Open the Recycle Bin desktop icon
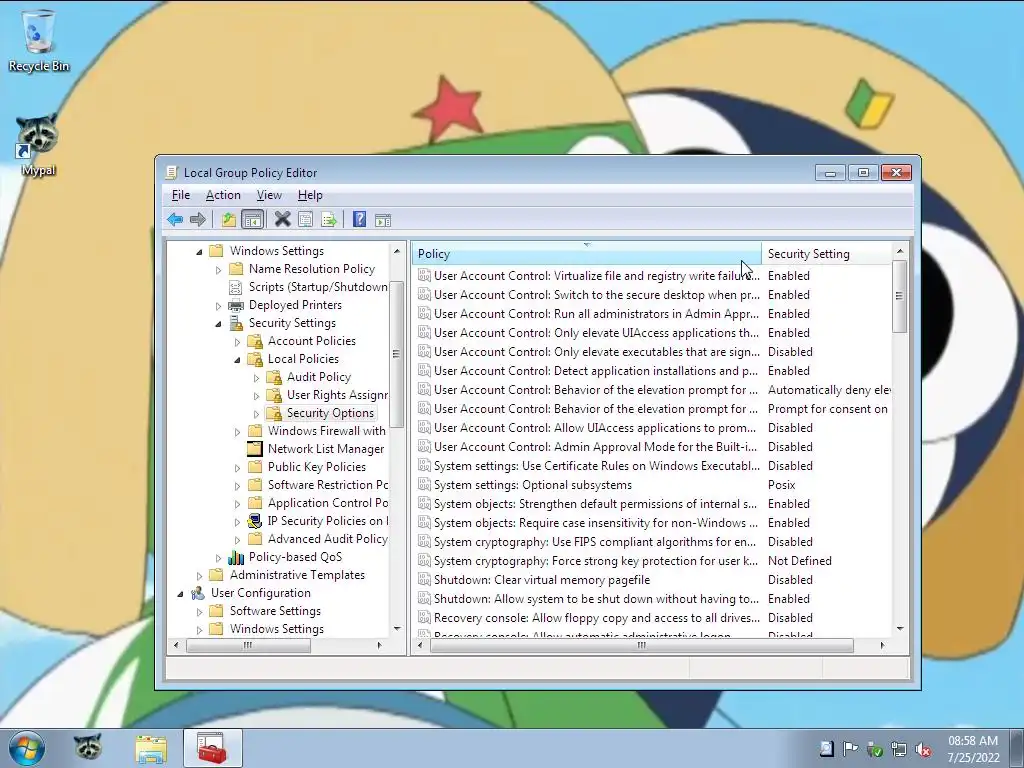Image resolution: width=1024 pixels, height=768 pixels. coord(39,40)
